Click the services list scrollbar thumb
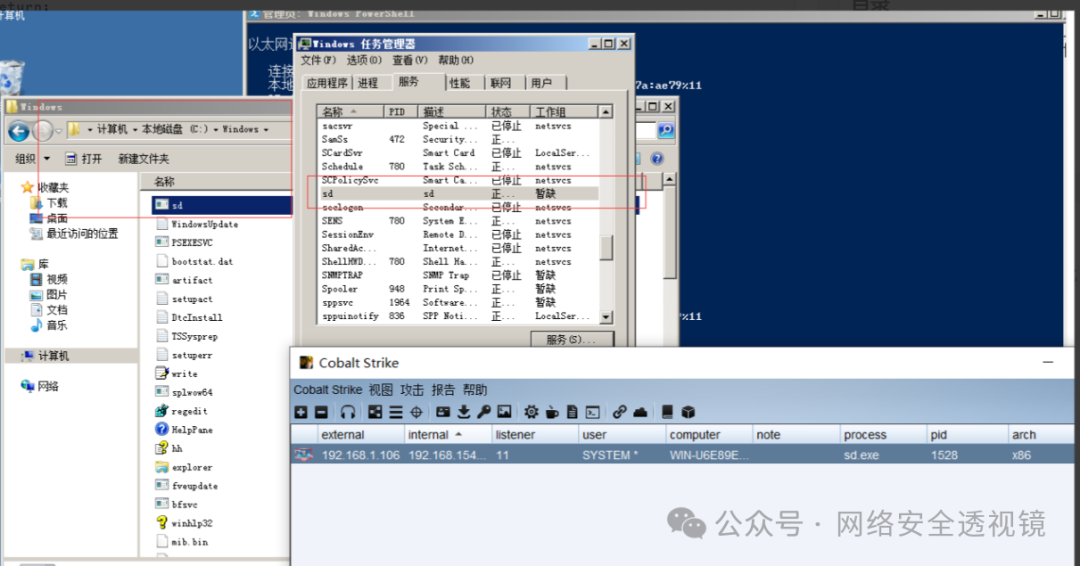The image size is (1080, 566). coord(606,248)
